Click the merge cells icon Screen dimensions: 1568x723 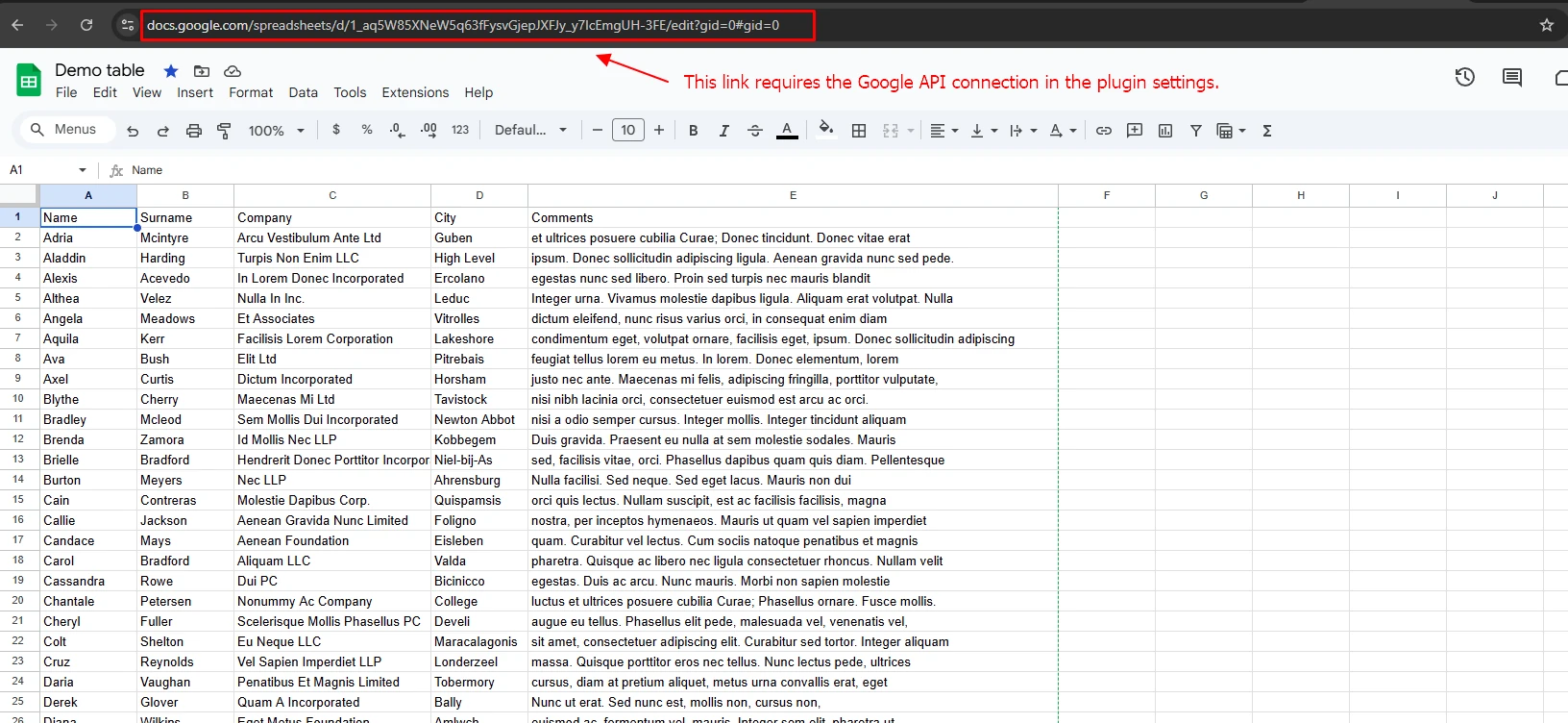pos(891,131)
